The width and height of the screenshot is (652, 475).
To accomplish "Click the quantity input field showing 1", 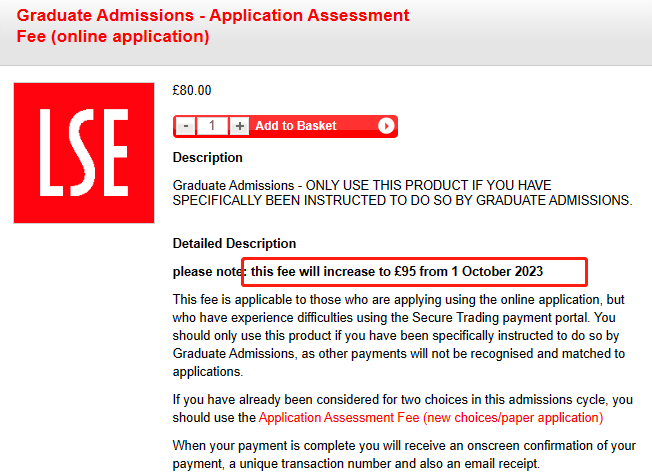I will coord(212,126).
